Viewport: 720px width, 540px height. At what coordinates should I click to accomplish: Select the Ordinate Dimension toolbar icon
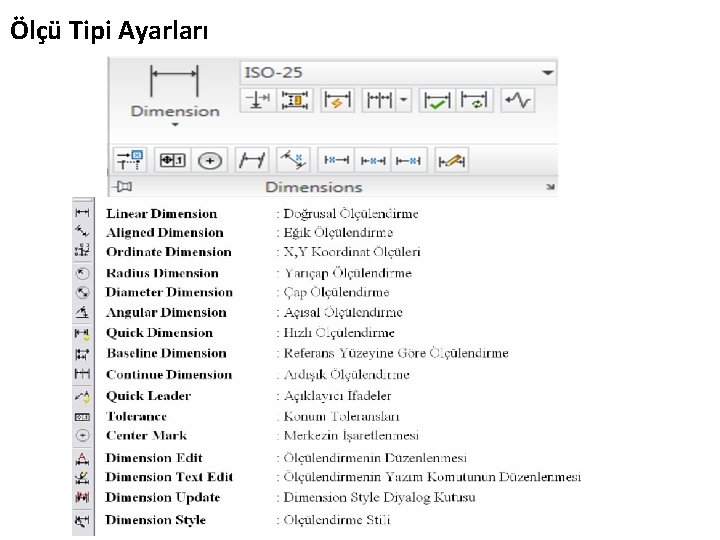pos(82,250)
